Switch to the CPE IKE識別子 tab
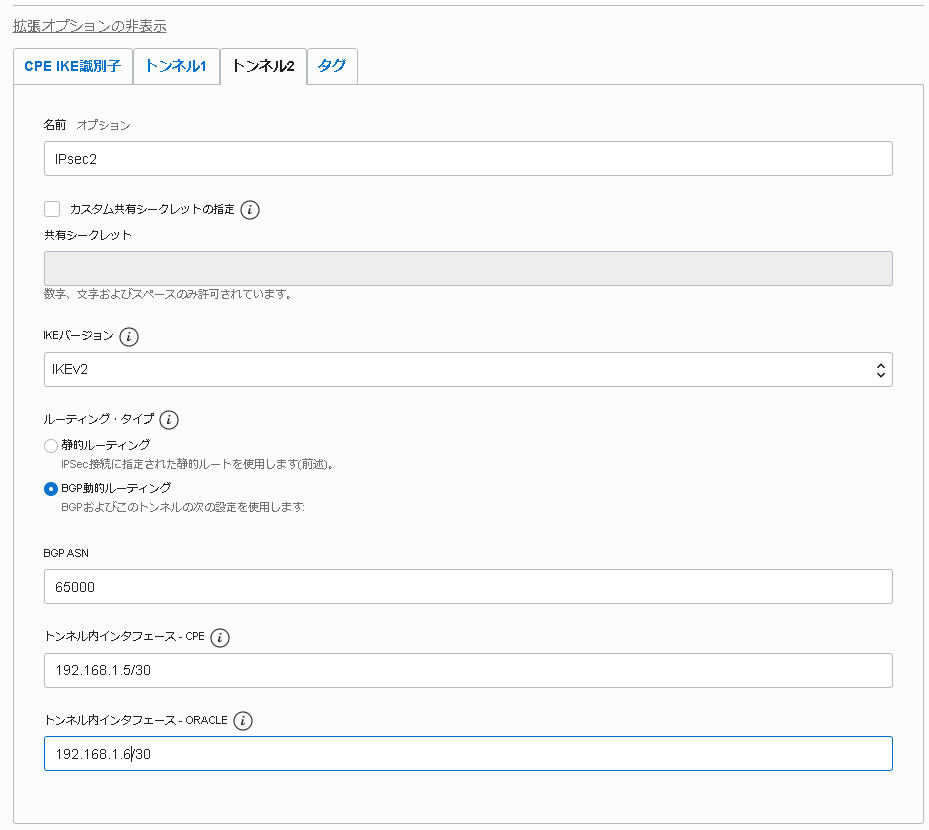This screenshot has width=929, height=830. point(72,67)
